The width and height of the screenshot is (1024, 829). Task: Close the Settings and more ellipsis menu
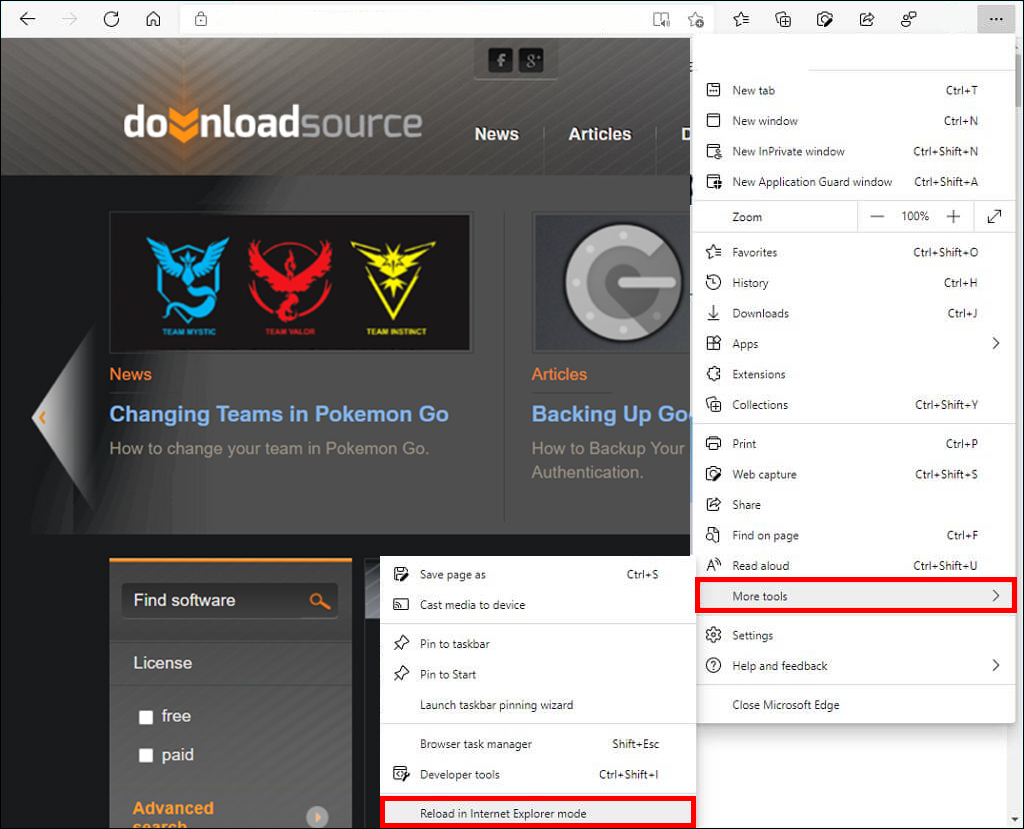click(x=995, y=20)
